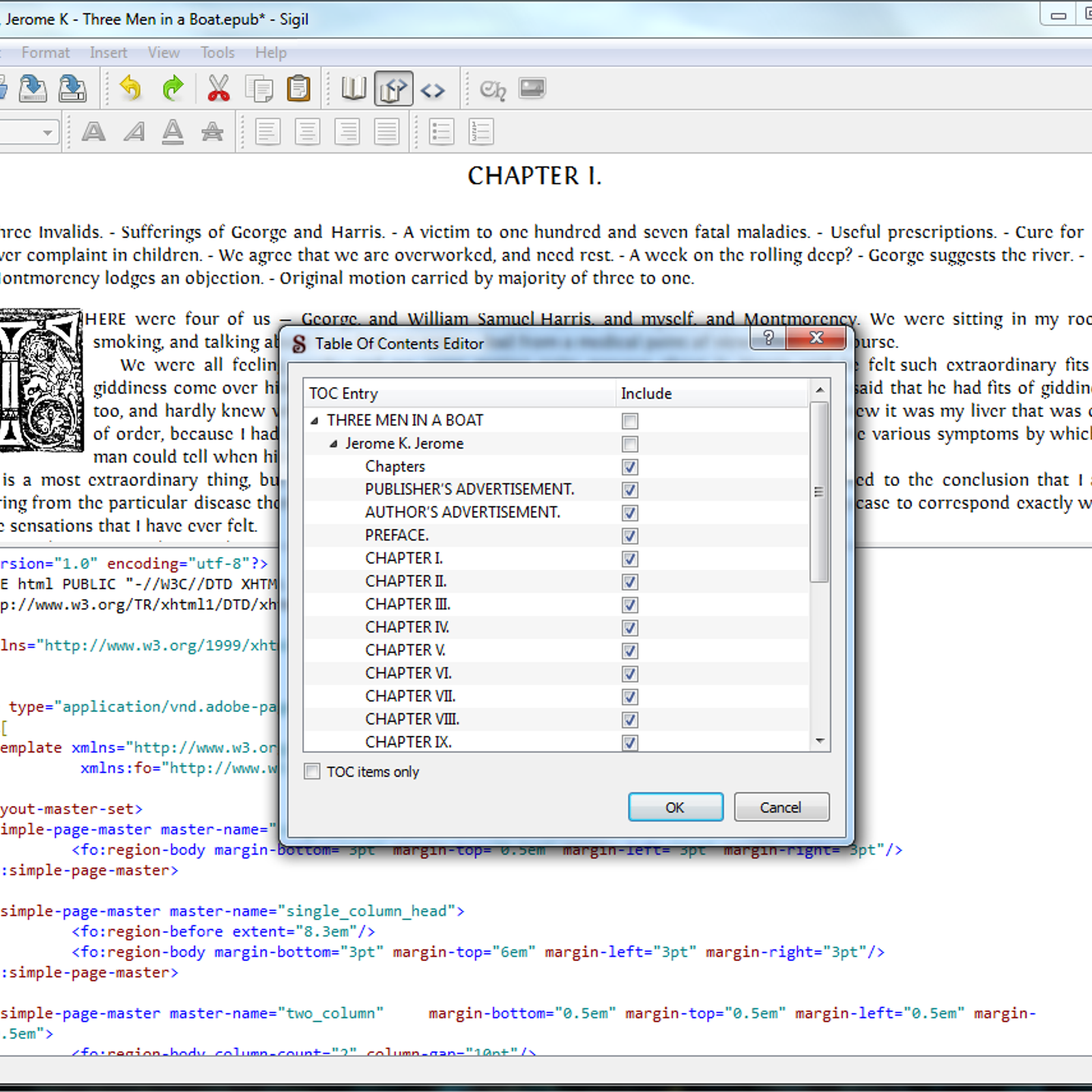Click the CHAPTER I. heading in book view
The height and width of the screenshot is (1092, 1092).
[534, 176]
